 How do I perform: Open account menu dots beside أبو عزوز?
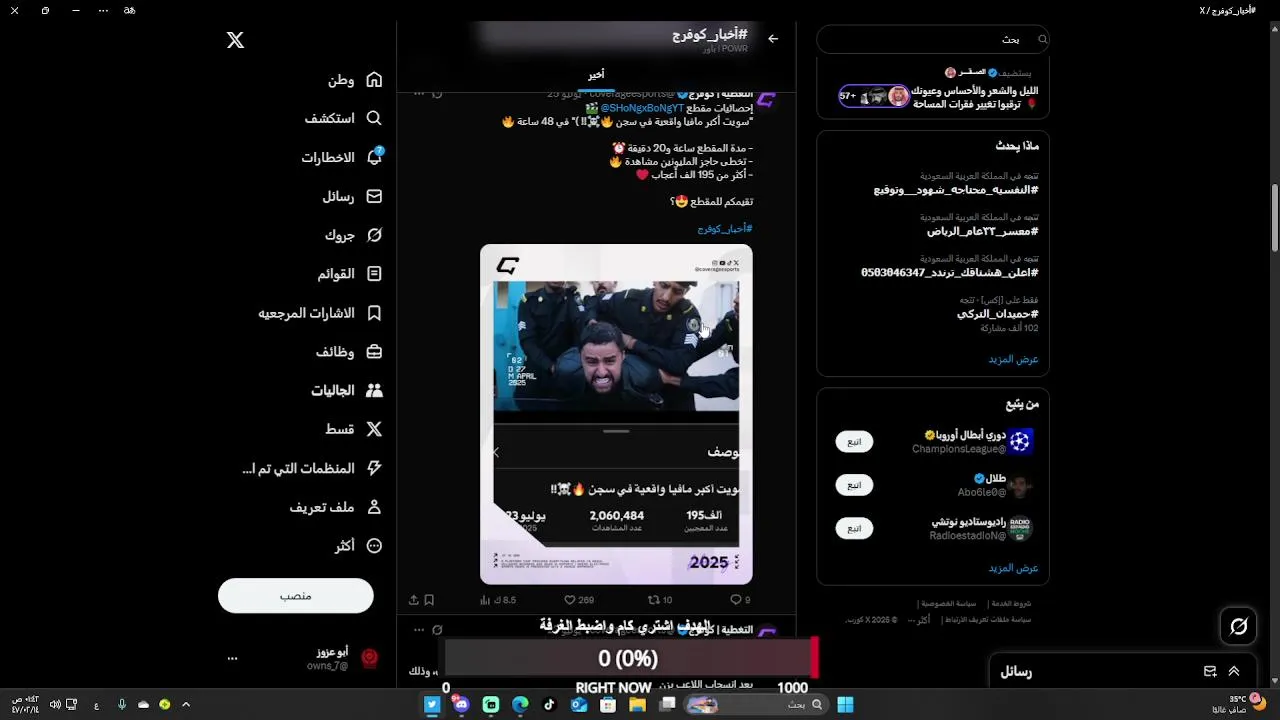[232, 658]
